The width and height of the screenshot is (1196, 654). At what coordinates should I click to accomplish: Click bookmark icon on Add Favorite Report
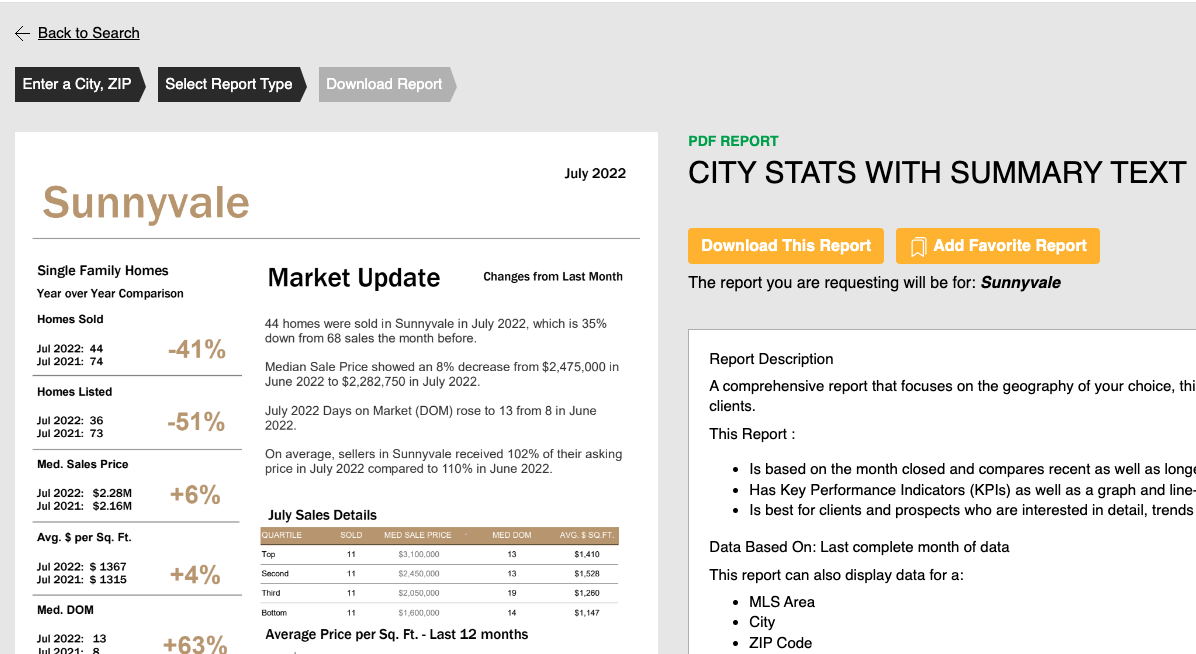[918, 246]
